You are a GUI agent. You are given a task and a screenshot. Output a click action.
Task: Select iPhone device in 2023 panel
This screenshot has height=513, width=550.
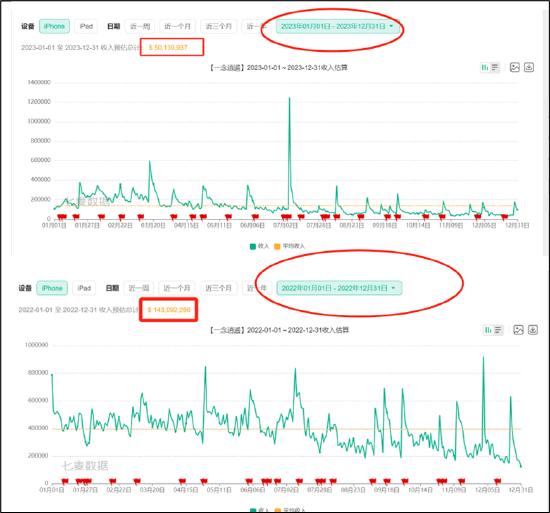click(x=54, y=26)
